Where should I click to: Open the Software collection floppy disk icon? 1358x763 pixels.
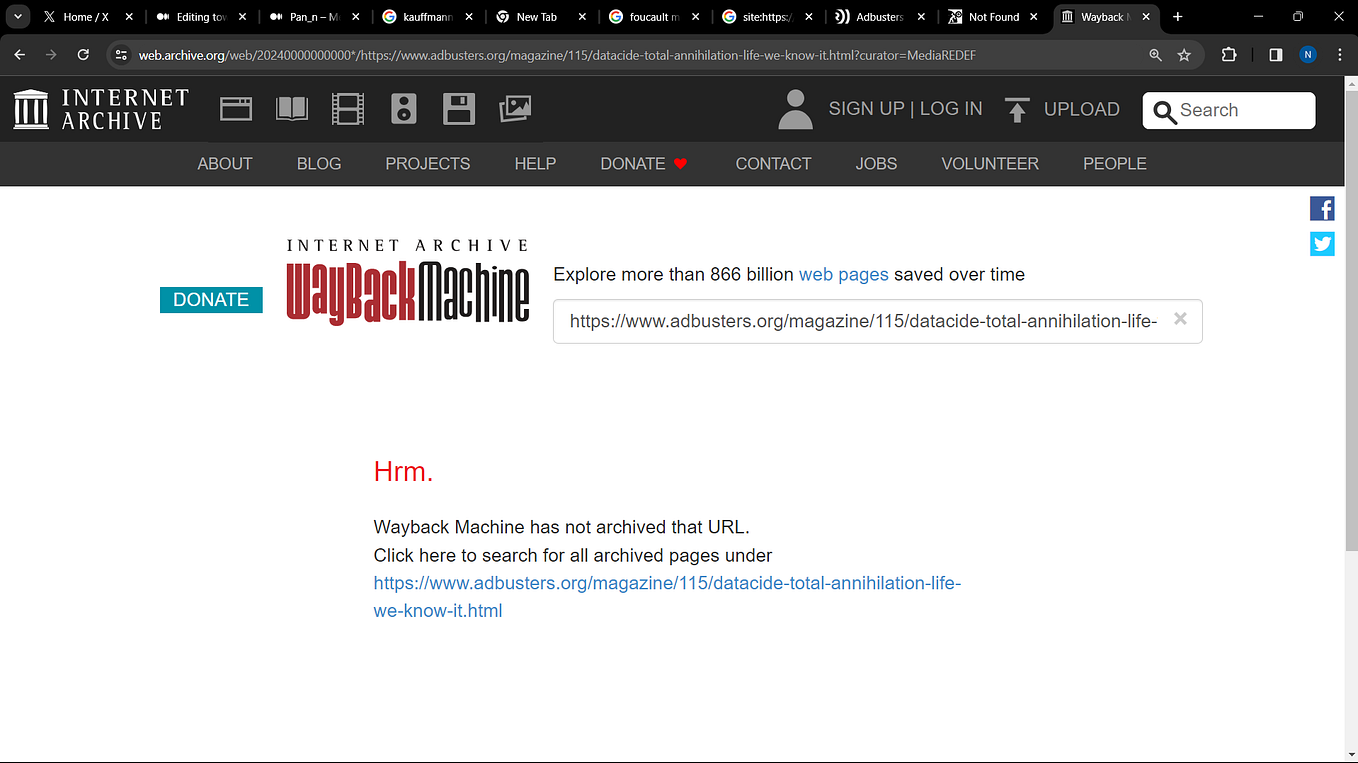click(459, 108)
